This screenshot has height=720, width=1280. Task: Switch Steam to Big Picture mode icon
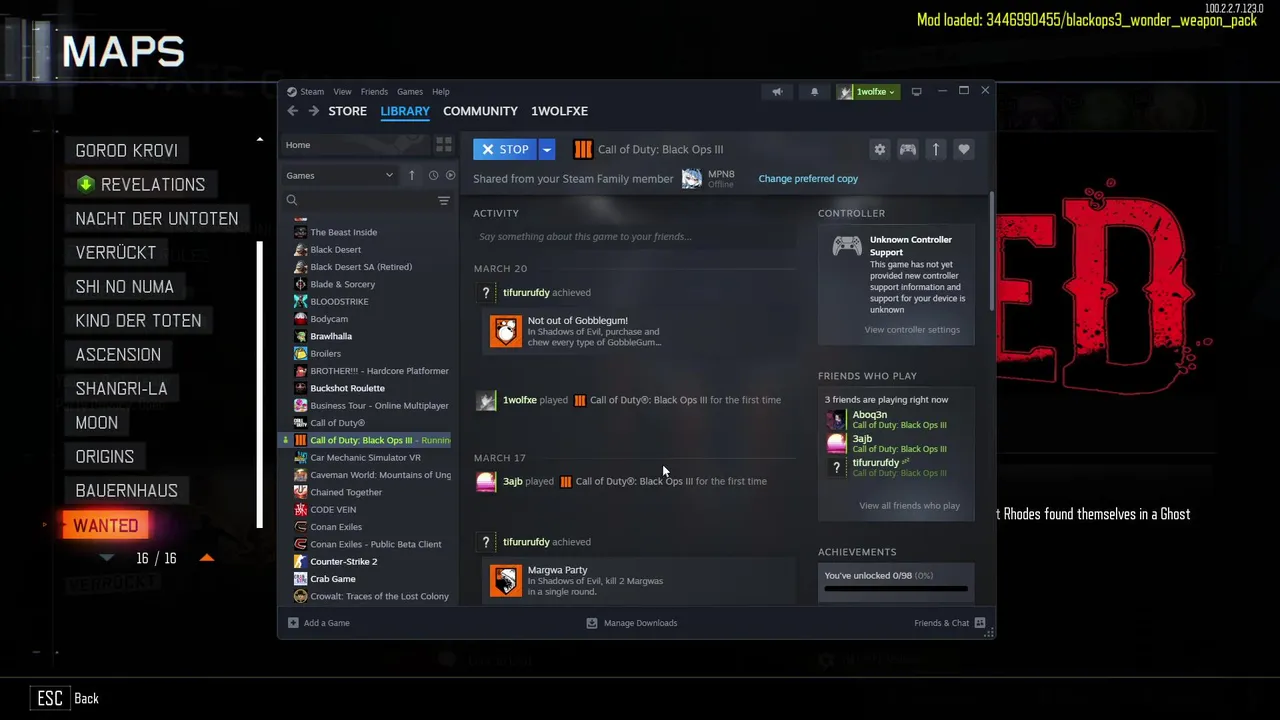(916, 92)
